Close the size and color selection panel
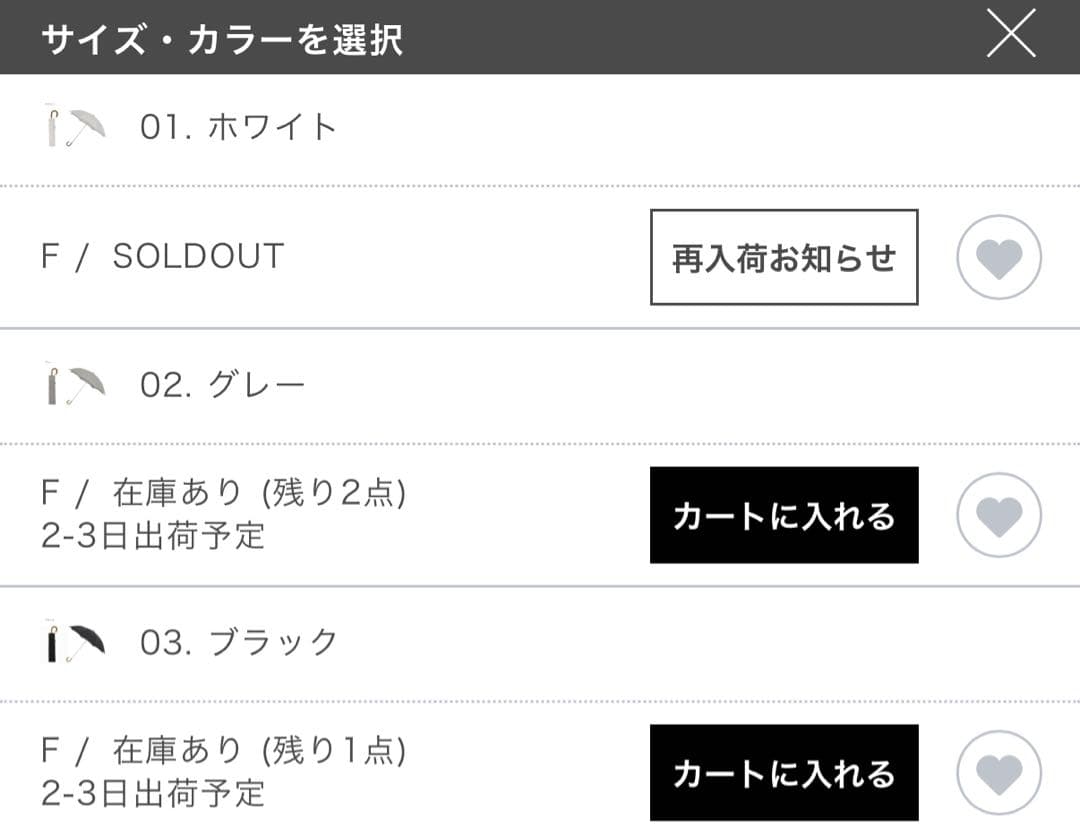The image size is (1080, 837). pyautogui.click(x=1011, y=36)
